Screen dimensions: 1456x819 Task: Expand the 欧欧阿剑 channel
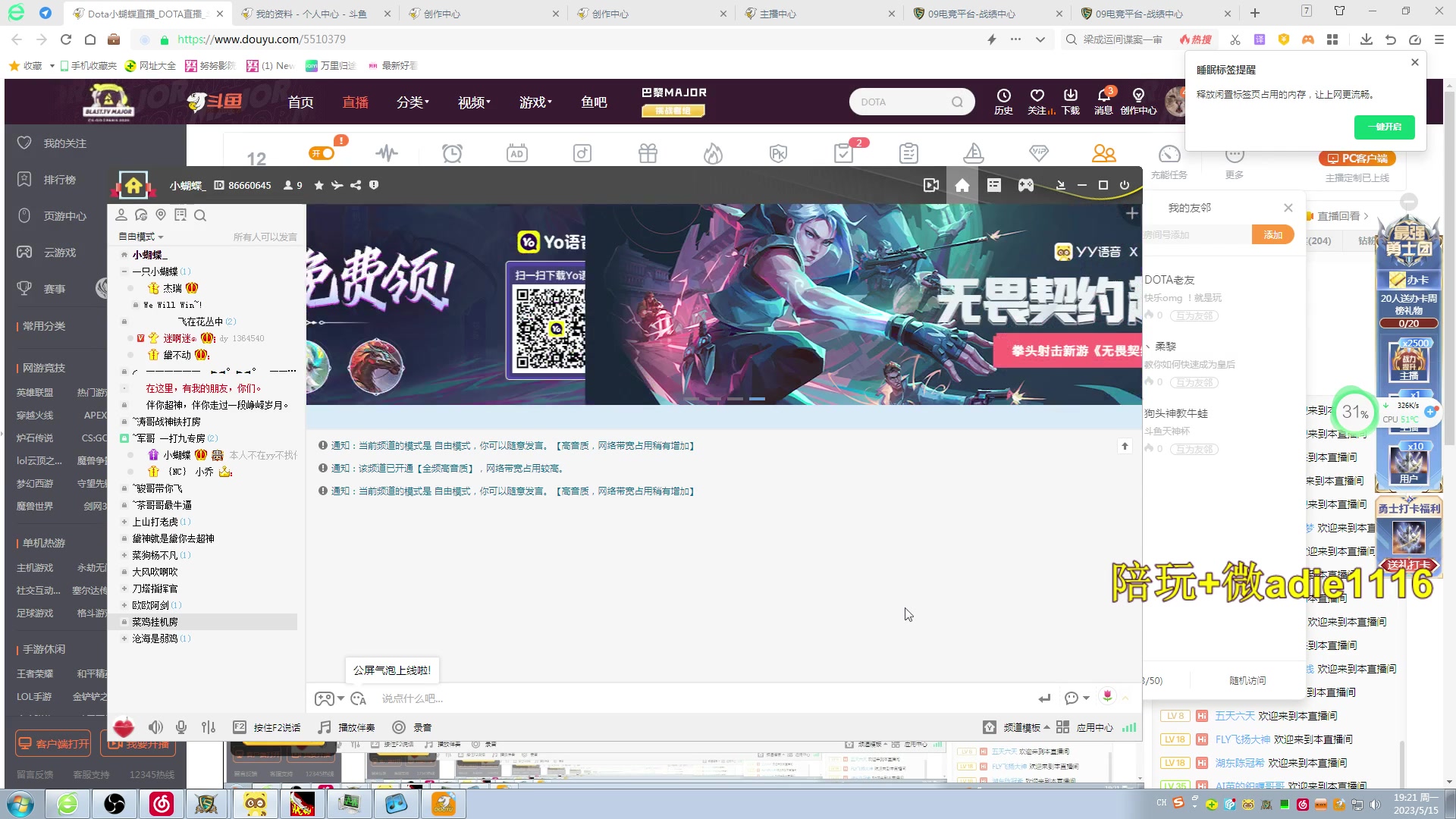point(124,605)
